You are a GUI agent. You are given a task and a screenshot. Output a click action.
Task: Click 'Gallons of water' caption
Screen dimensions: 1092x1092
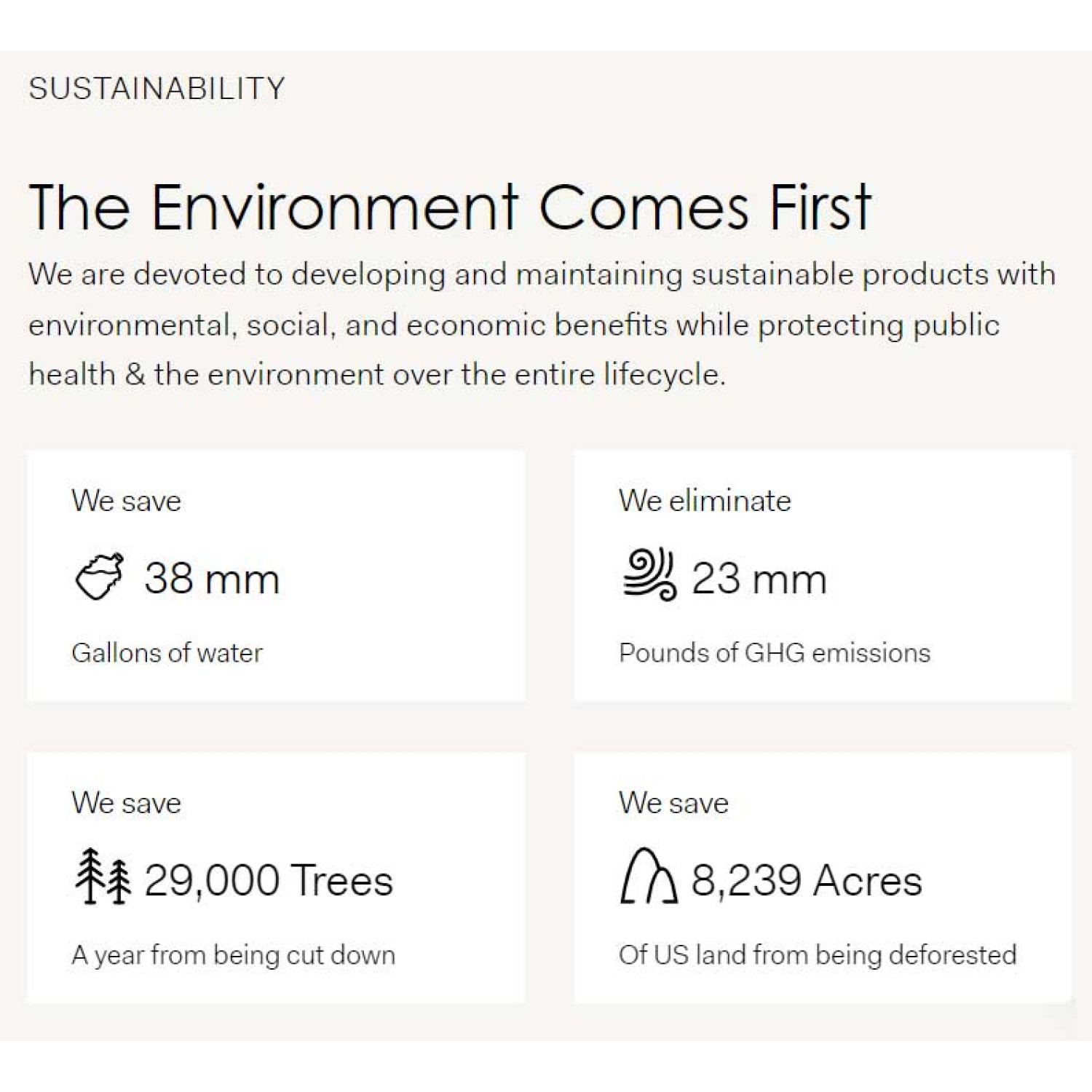[x=167, y=653]
